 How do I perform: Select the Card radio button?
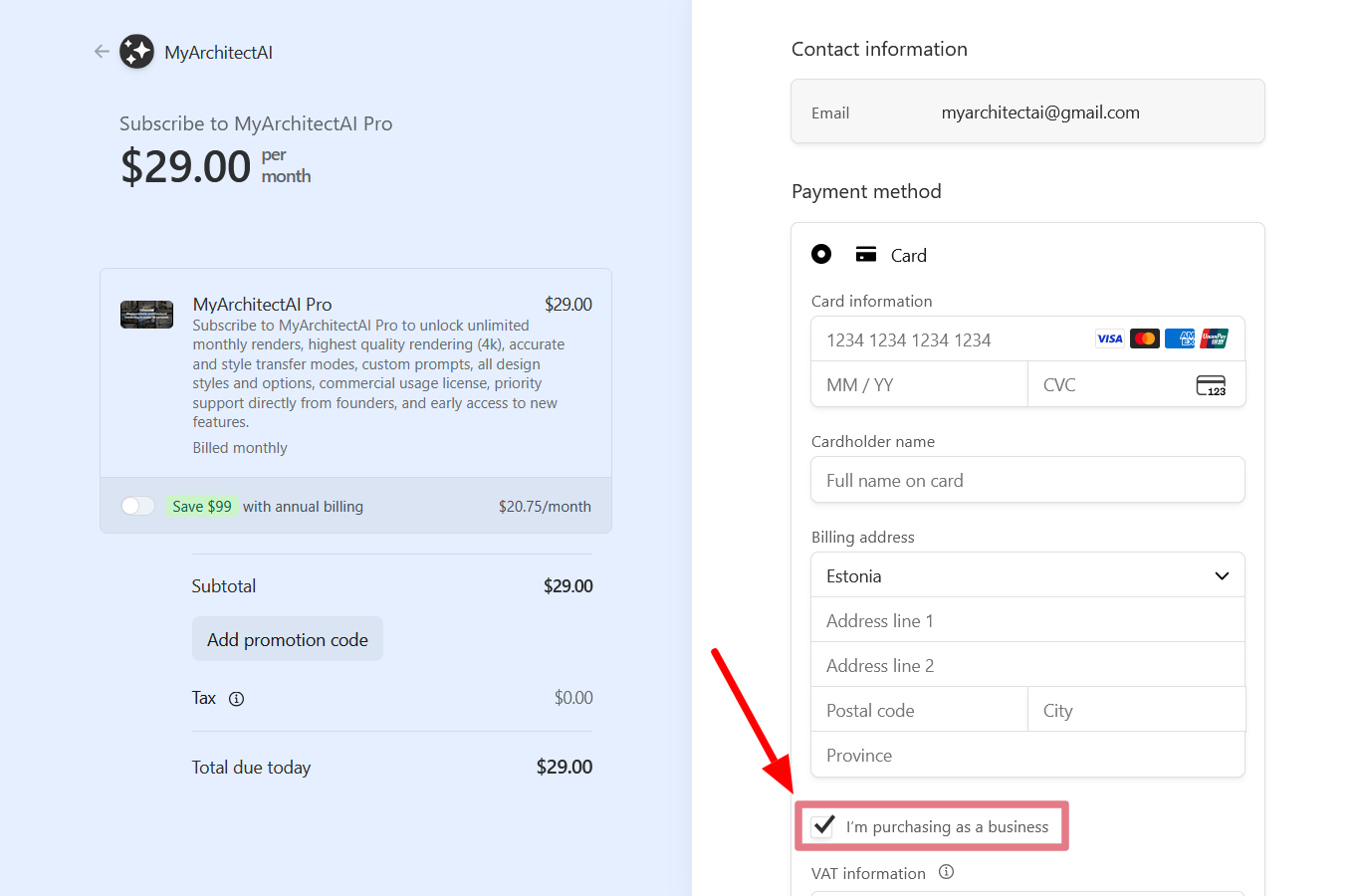click(x=821, y=254)
